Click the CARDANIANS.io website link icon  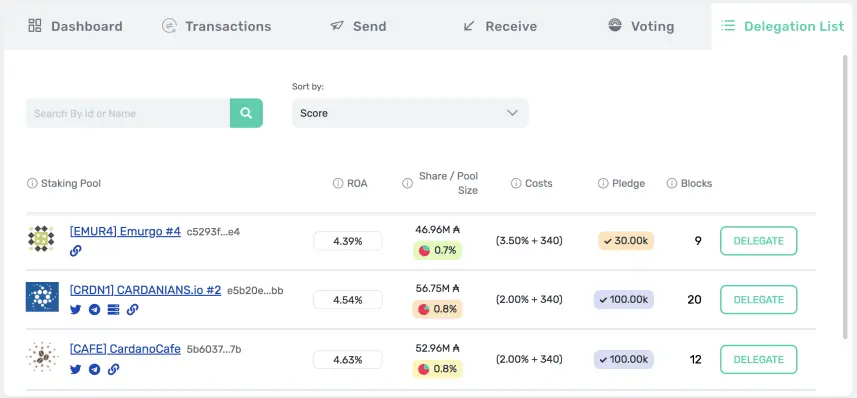132,309
